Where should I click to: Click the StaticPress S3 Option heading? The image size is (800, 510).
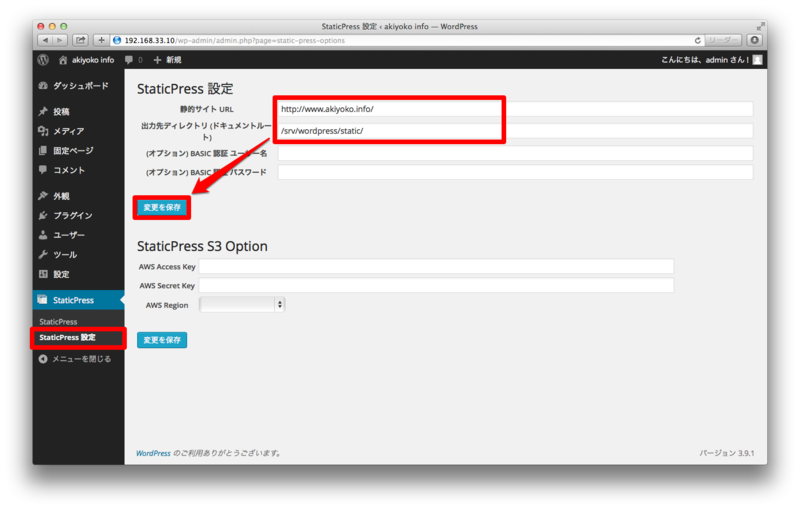tap(202, 246)
